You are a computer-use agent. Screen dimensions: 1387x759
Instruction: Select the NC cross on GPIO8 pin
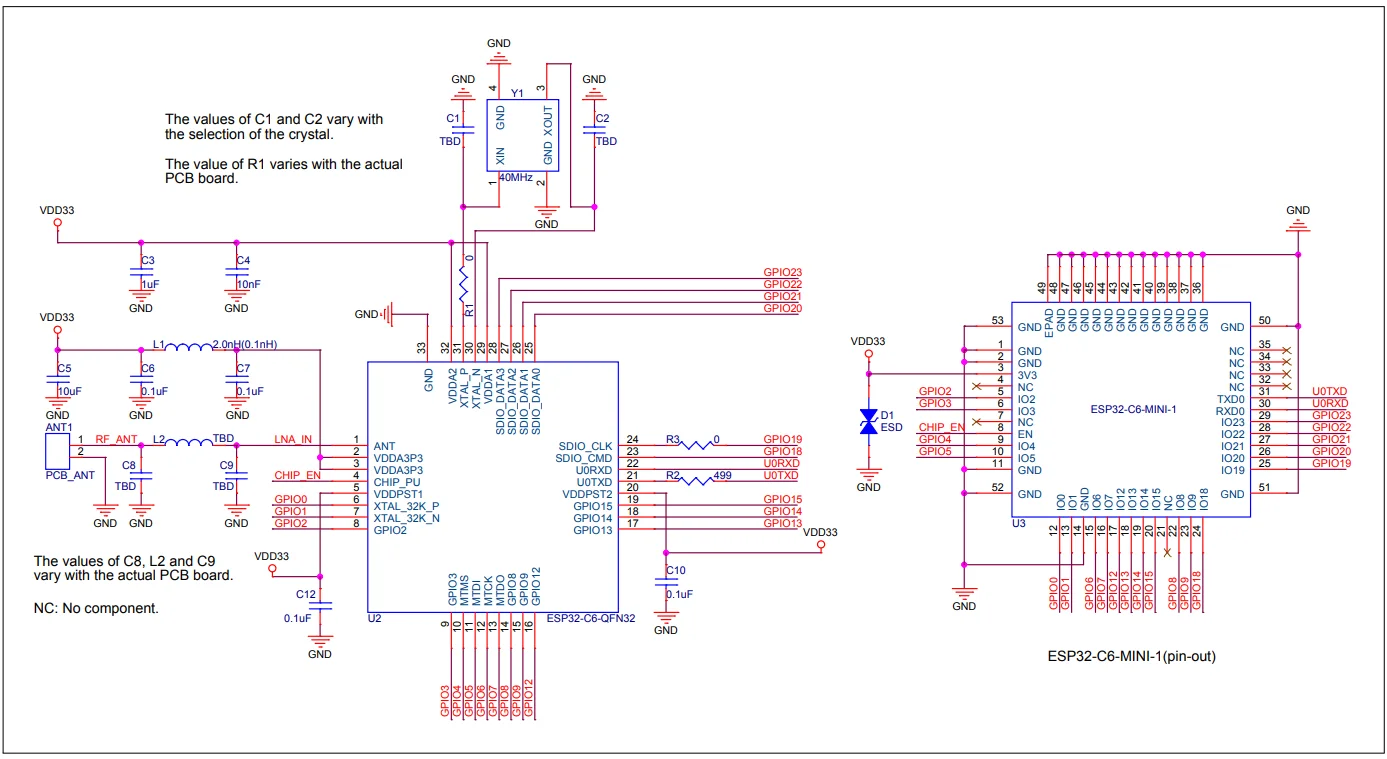1170,551
